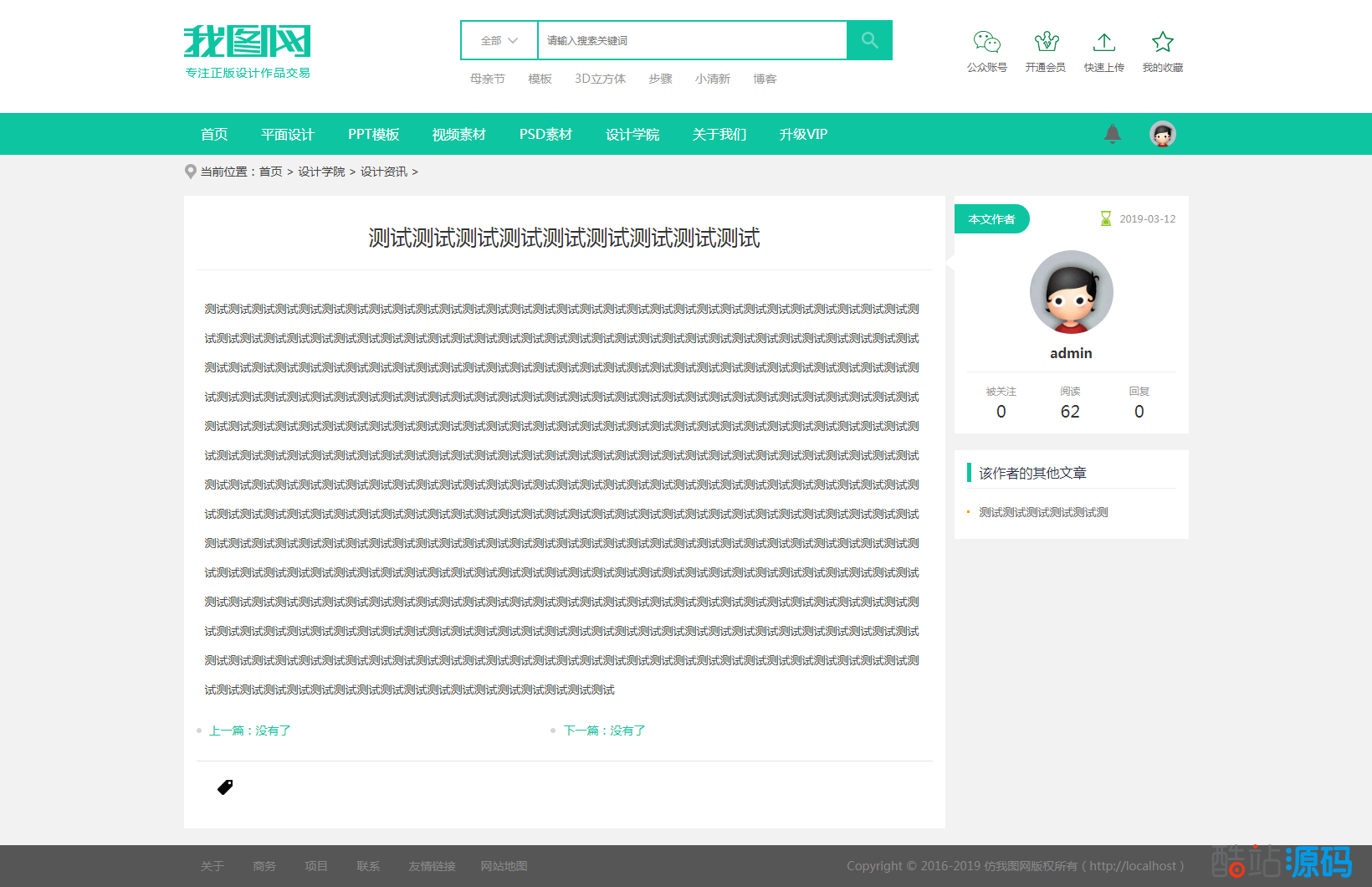Click the 母亲节 hot keyword link

[x=487, y=79]
